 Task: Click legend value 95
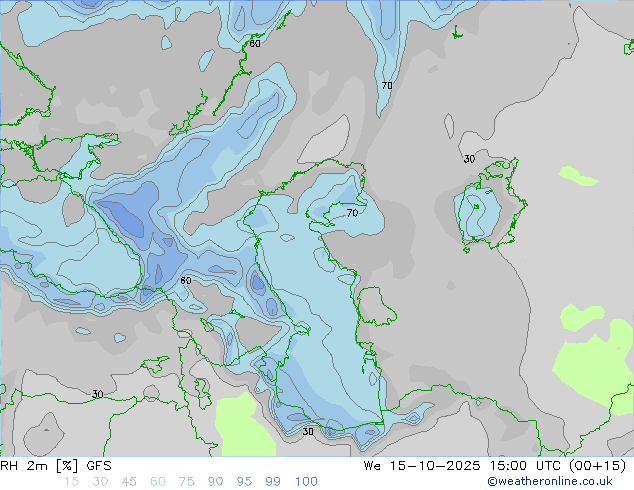pos(244,482)
